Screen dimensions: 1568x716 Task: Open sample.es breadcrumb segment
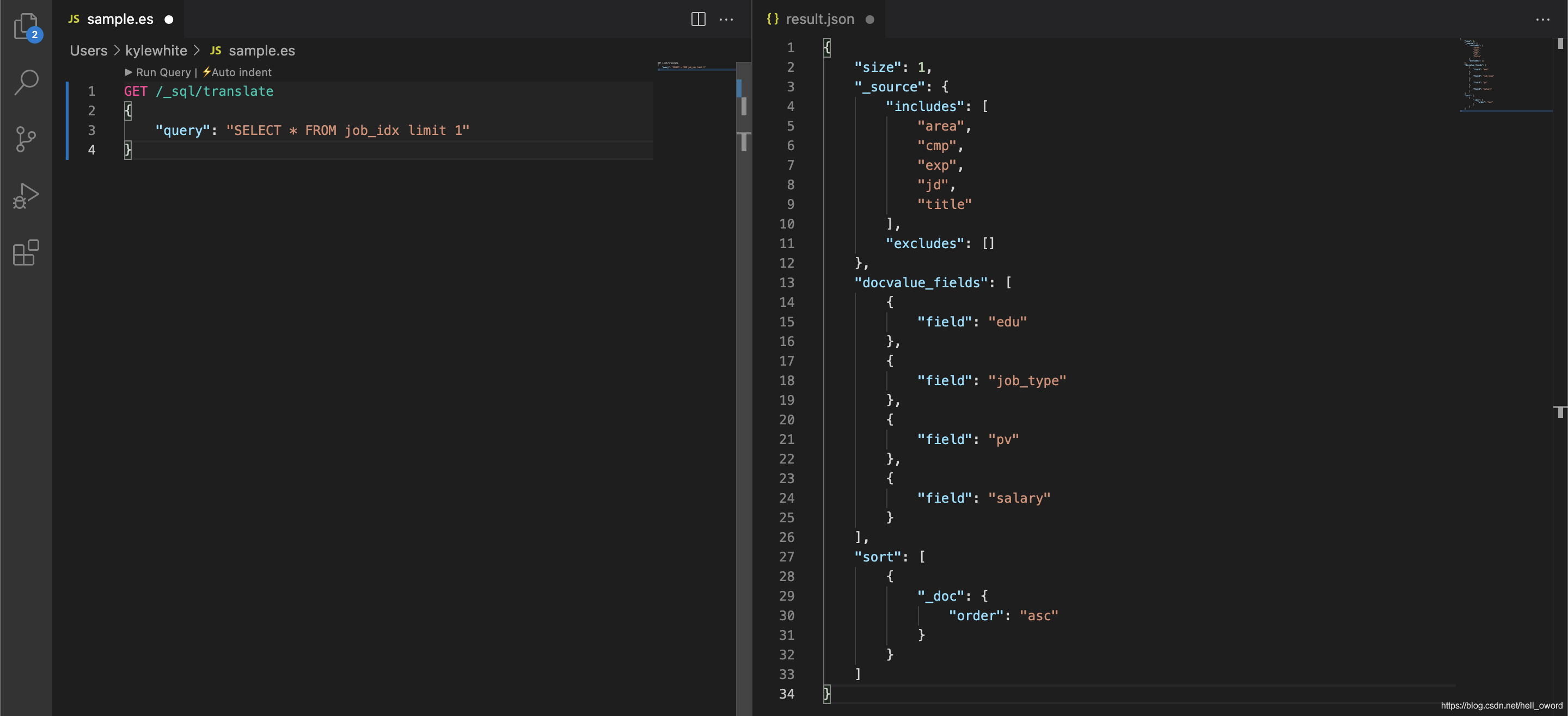click(x=262, y=51)
